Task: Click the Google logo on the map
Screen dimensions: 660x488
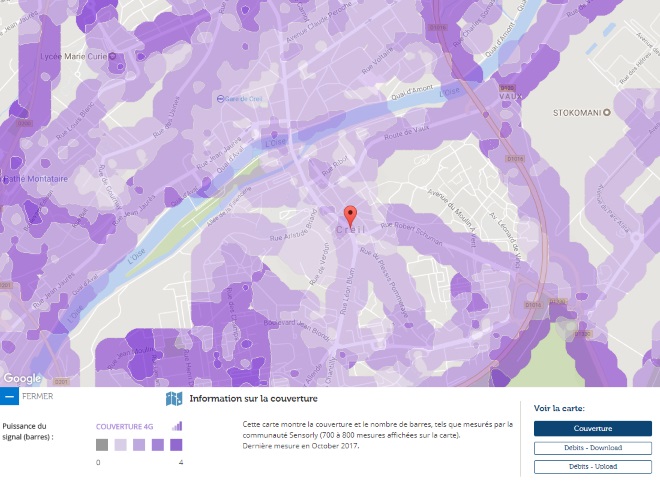Action: coord(21,378)
